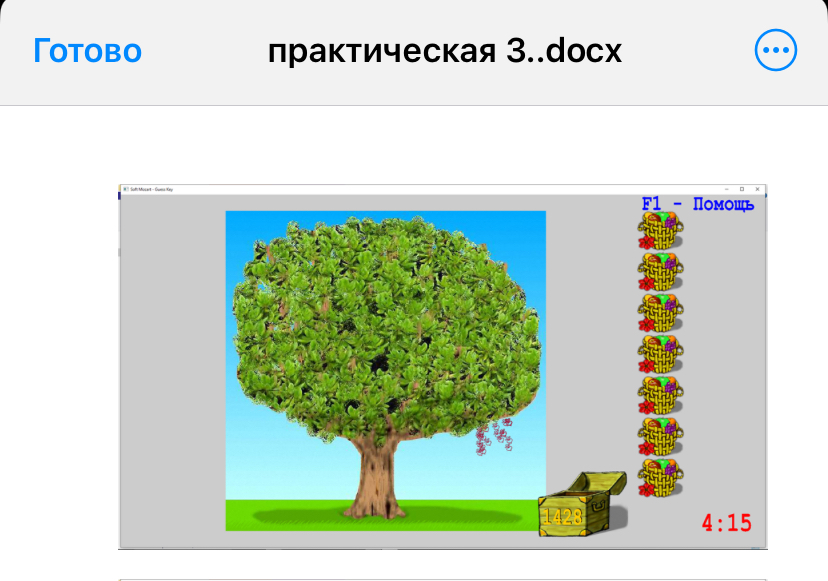Minimize the embedded game window
This screenshot has height=581, width=828.
(725, 189)
